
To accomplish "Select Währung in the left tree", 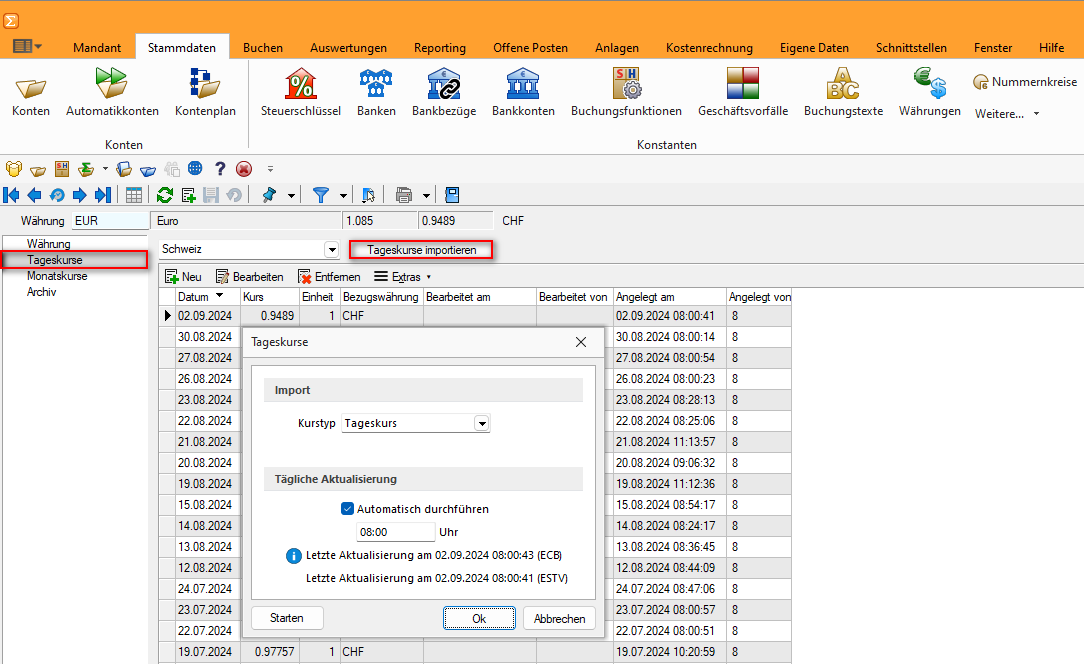I will (x=48, y=243).
